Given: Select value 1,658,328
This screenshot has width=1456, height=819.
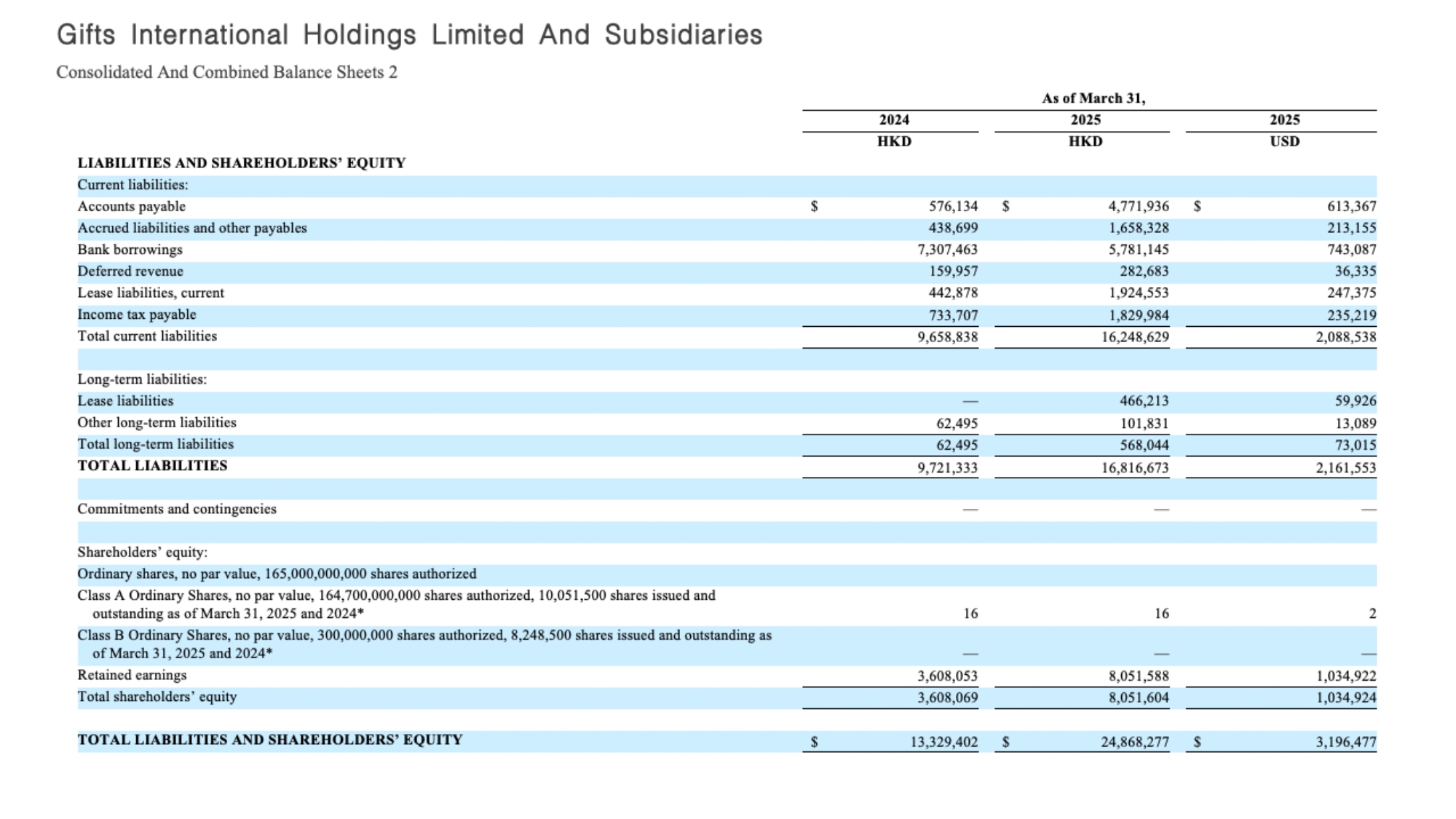Looking at the screenshot, I should pyautogui.click(x=1139, y=228).
